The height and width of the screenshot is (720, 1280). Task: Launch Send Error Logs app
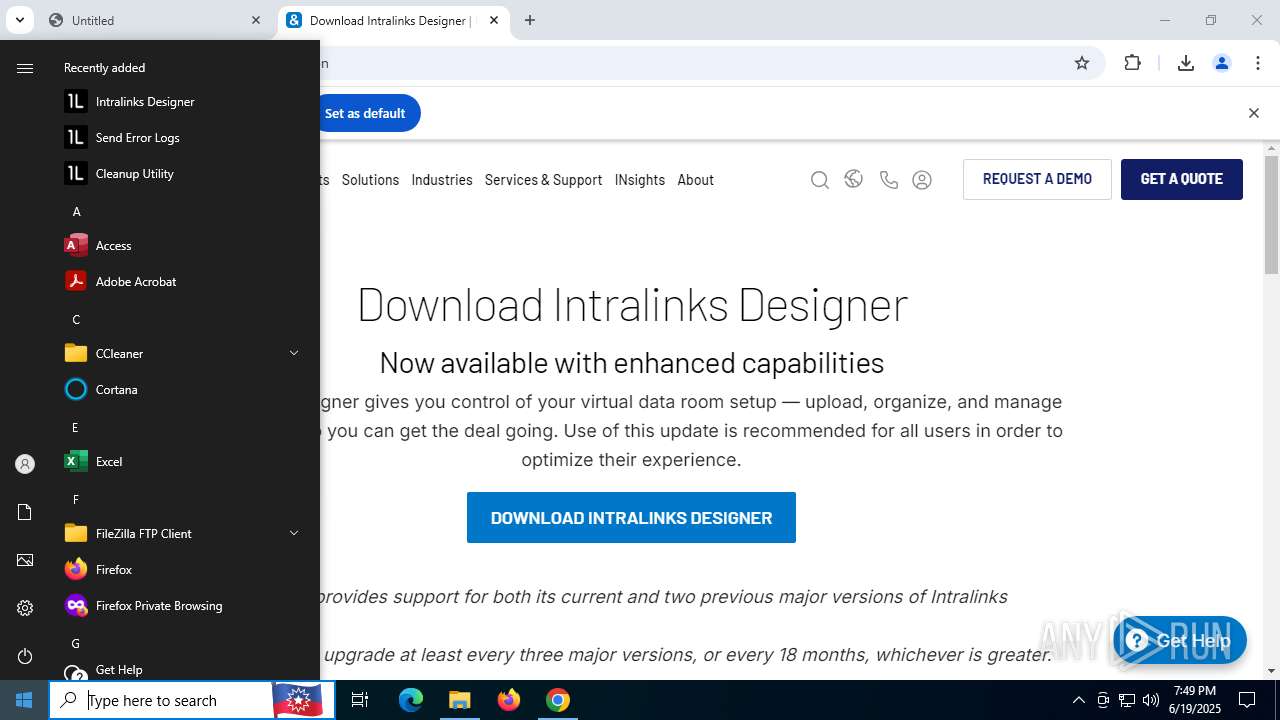coord(180,138)
